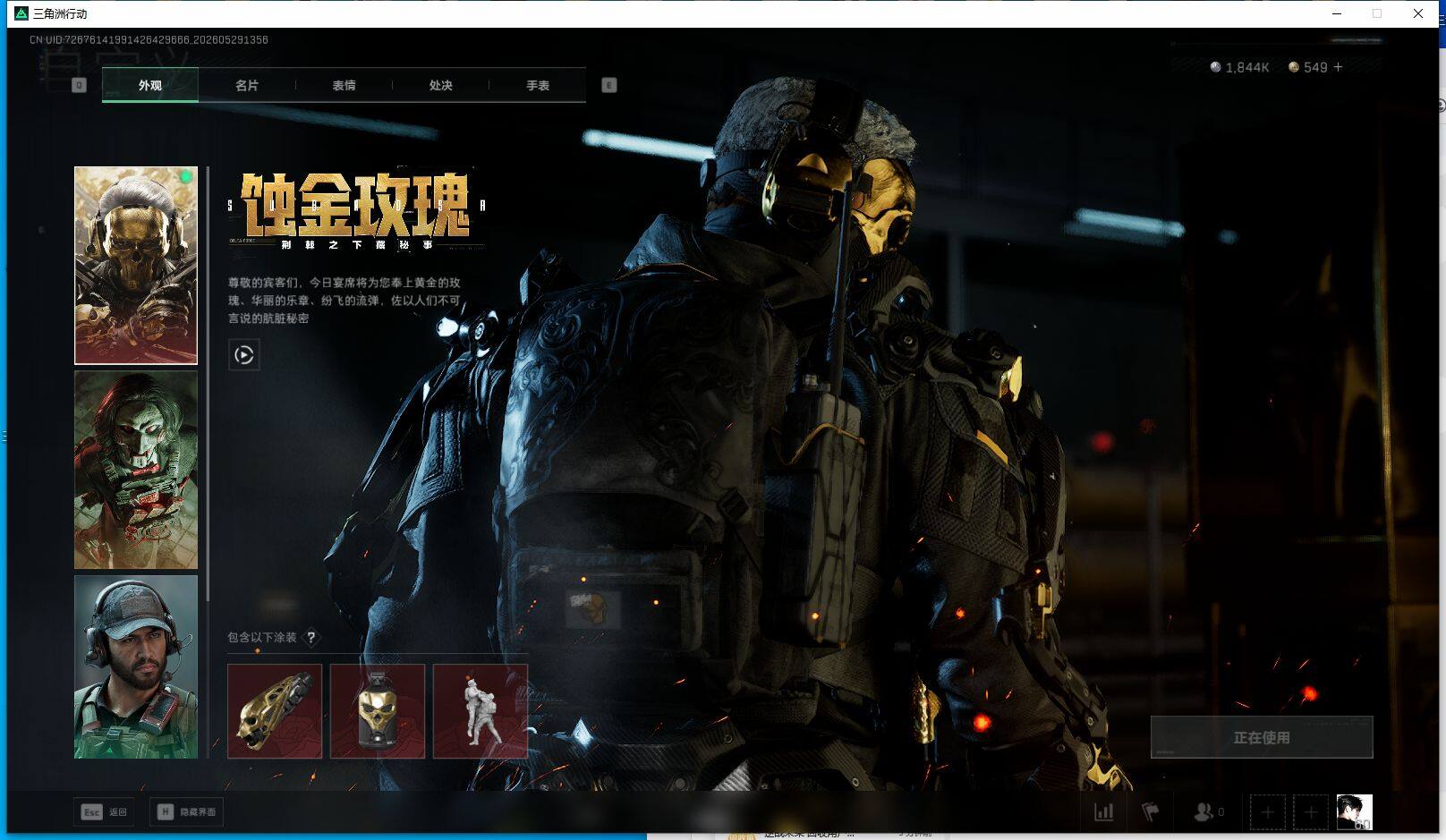The width and height of the screenshot is (1446, 840).
Task: View the execution animation item
Action: [x=481, y=711]
